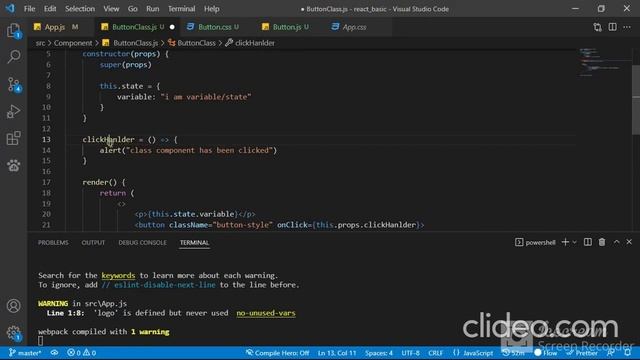Open the Edit menu

pyautogui.click(x=50, y=9)
